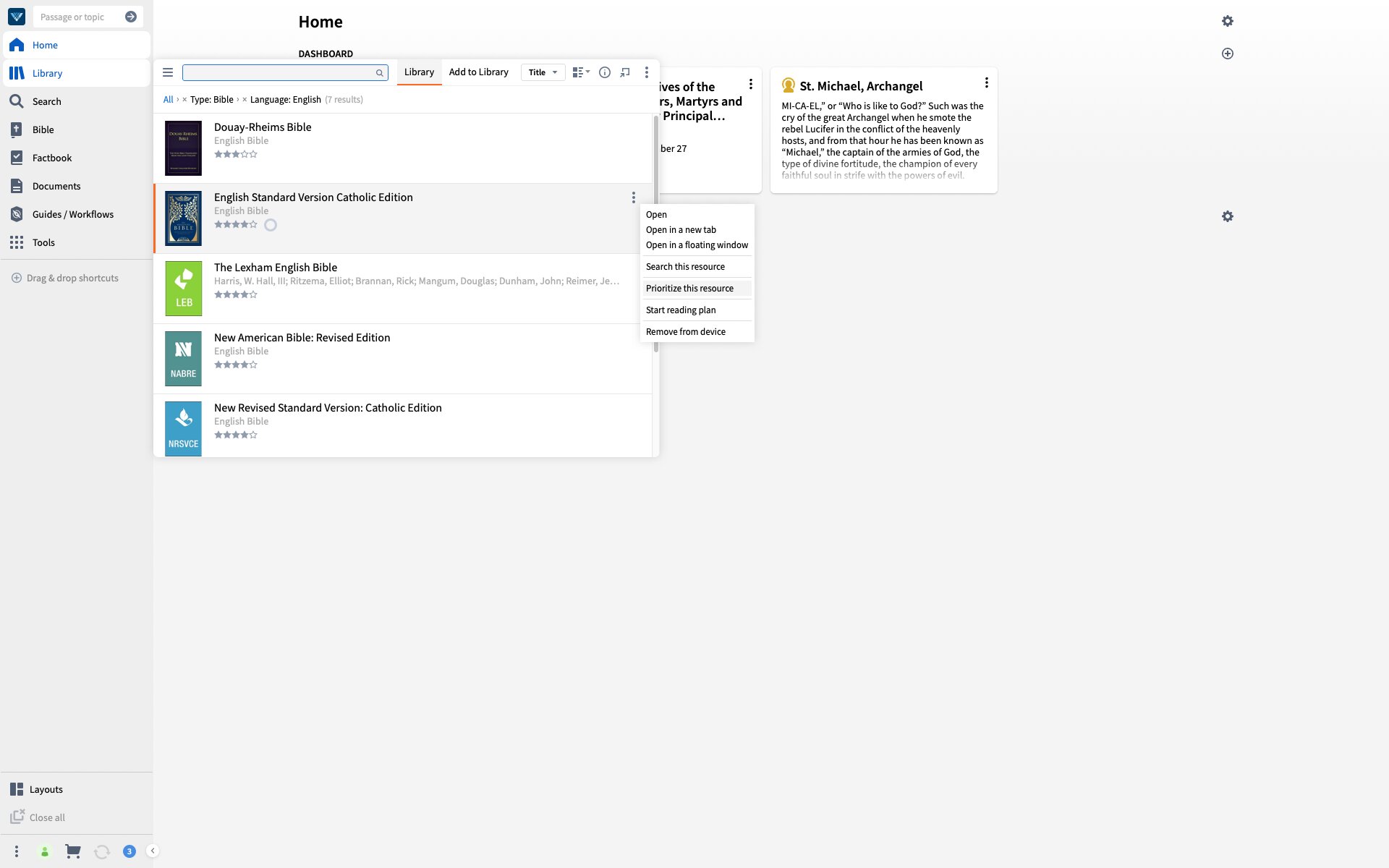The width and height of the screenshot is (1389, 868).
Task: Switch to the Add to Library tab
Action: (479, 72)
